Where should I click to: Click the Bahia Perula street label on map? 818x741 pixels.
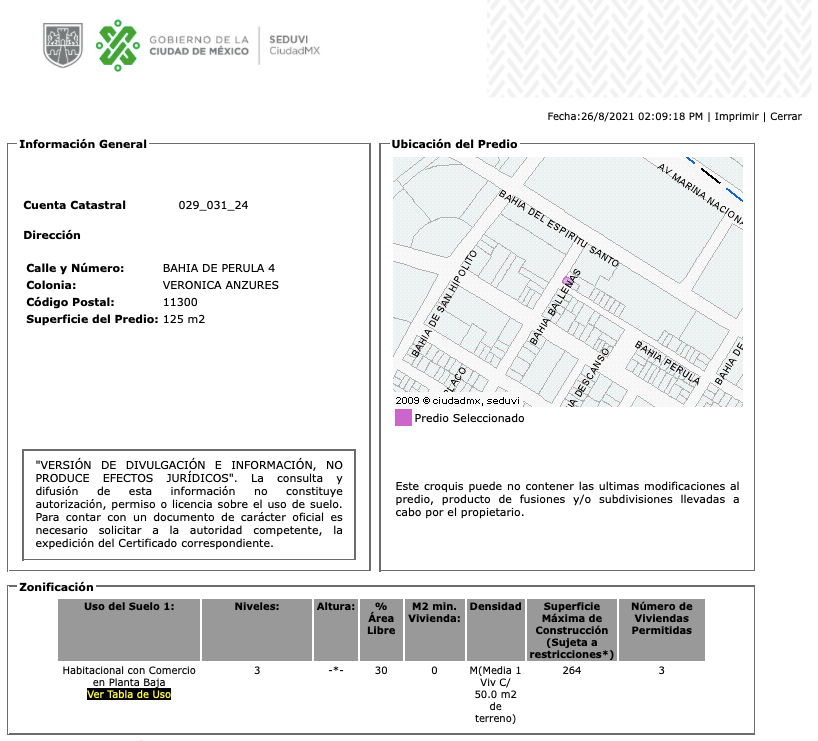pos(667,362)
